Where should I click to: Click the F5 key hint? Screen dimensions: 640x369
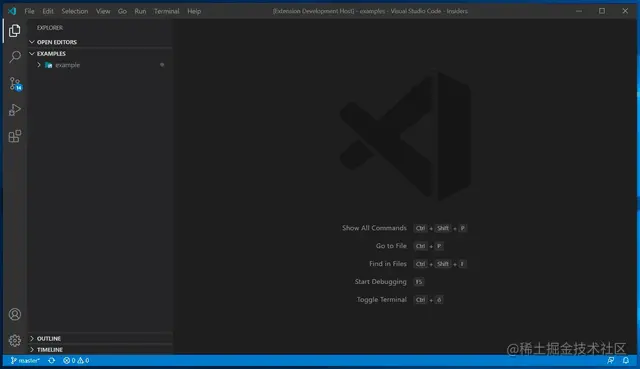pos(419,282)
